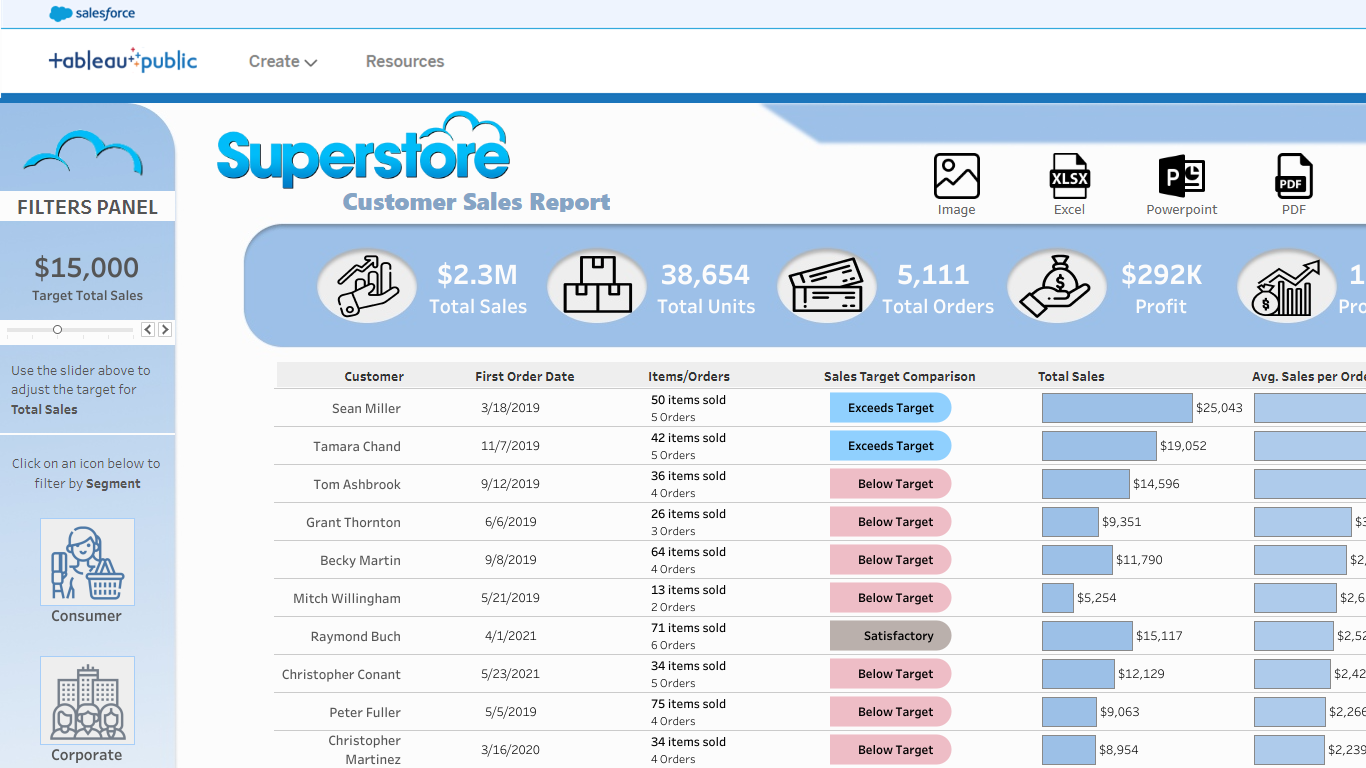Download the Excel XLSX export
Viewport: 1366px width, 768px height.
pos(1069,177)
